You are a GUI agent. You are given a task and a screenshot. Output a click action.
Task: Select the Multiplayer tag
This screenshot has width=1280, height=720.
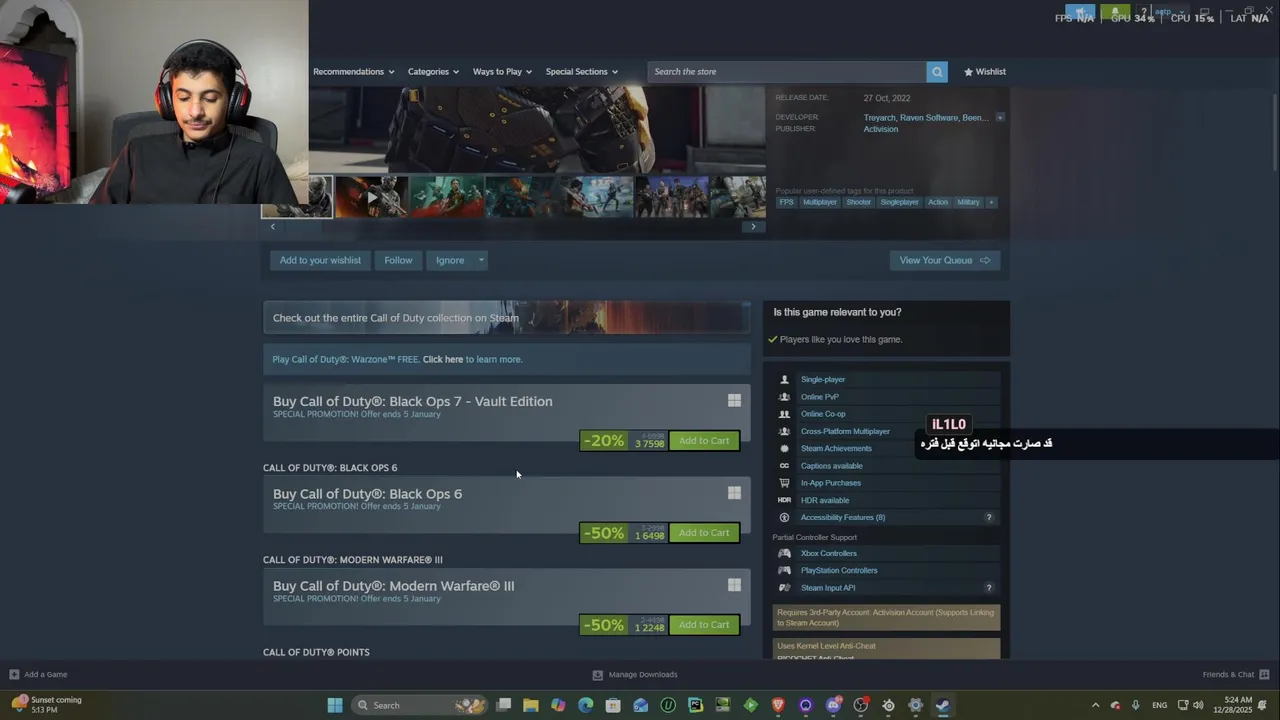pos(820,202)
